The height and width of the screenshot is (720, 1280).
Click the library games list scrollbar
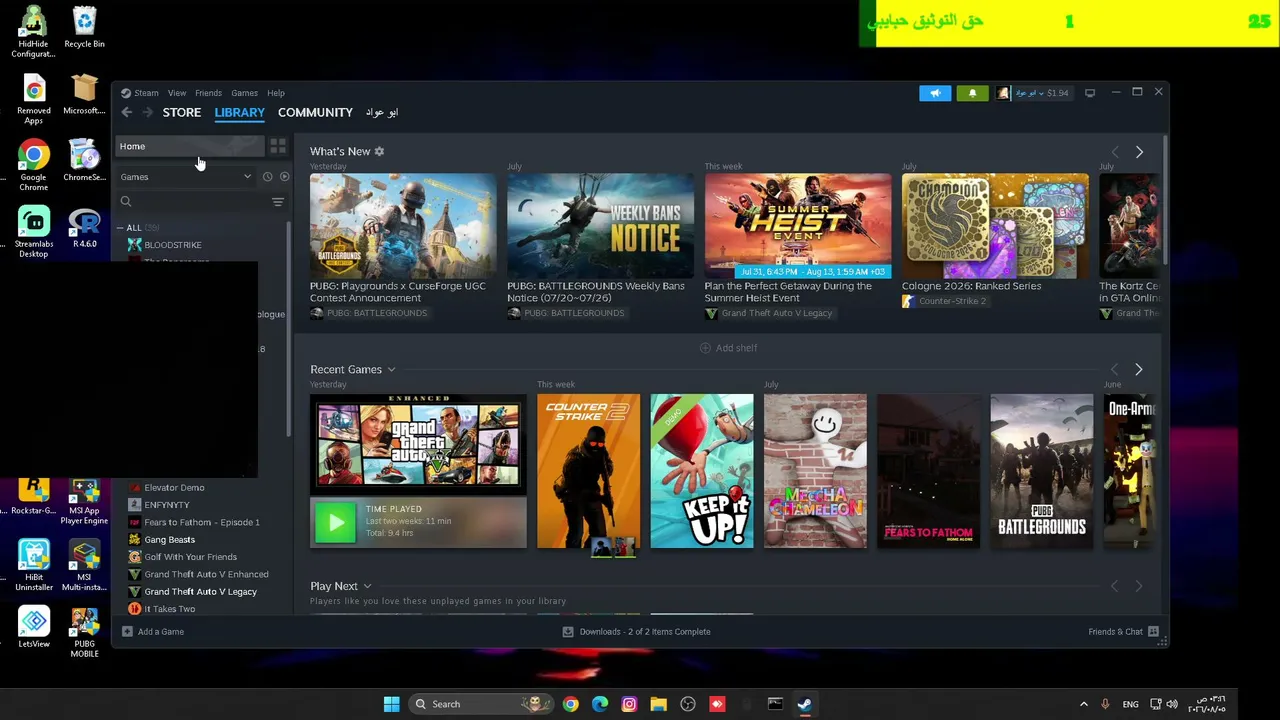(x=289, y=330)
